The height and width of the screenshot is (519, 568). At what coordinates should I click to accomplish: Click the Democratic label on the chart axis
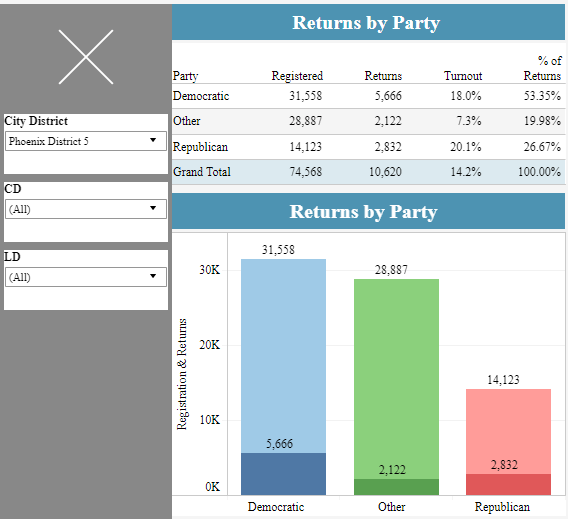pyautogui.click(x=276, y=507)
